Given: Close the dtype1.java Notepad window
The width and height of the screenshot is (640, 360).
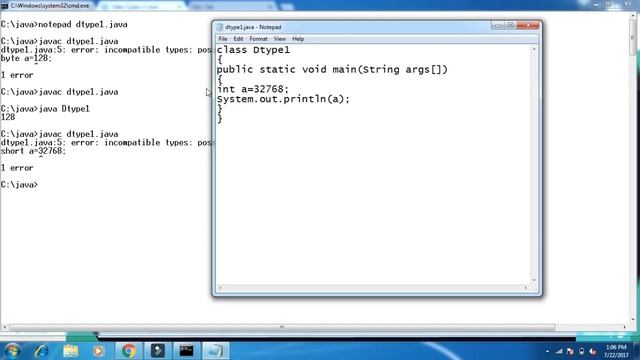Looking at the screenshot, I should (x=528, y=26).
